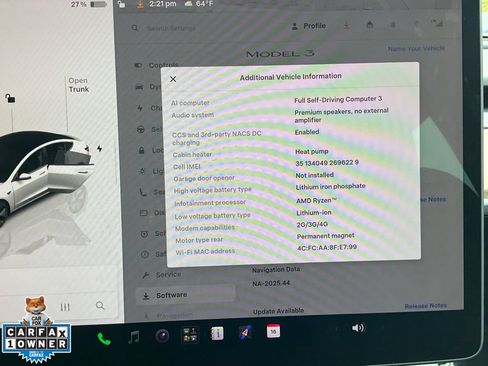The image size is (488, 366).
Task: Close the Additional Vehicle Information dialog
Action: [x=173, y=79]
